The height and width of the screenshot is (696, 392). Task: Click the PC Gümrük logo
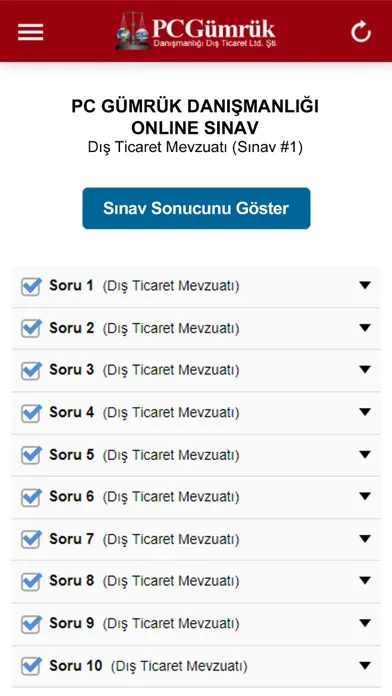[196, 30]
